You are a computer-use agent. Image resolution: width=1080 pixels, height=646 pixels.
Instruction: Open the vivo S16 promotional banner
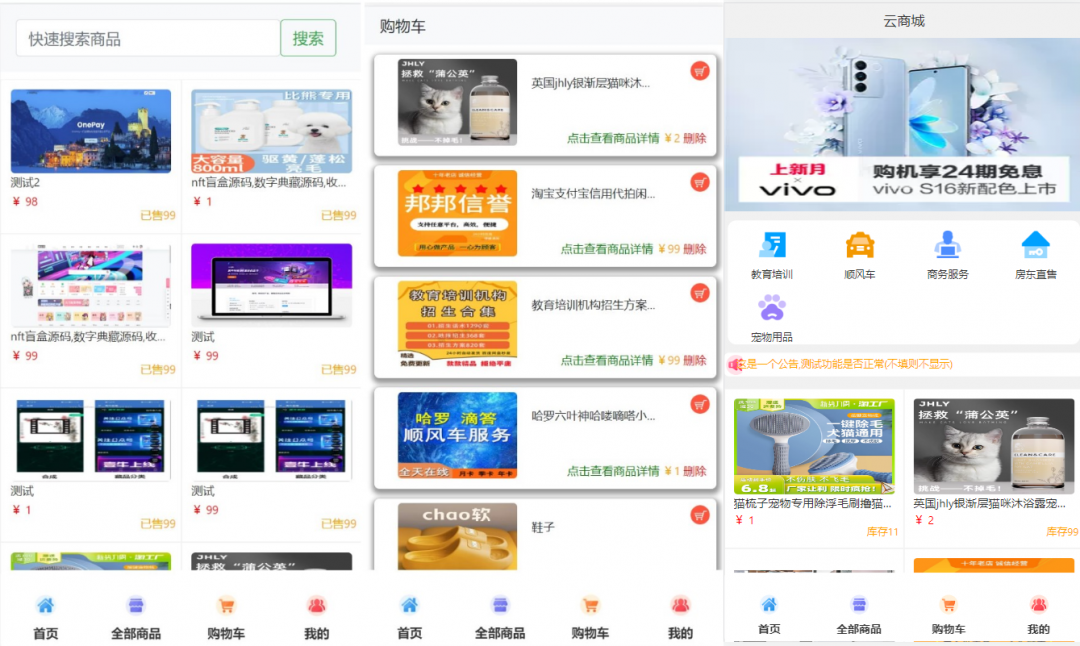point(901,124)
